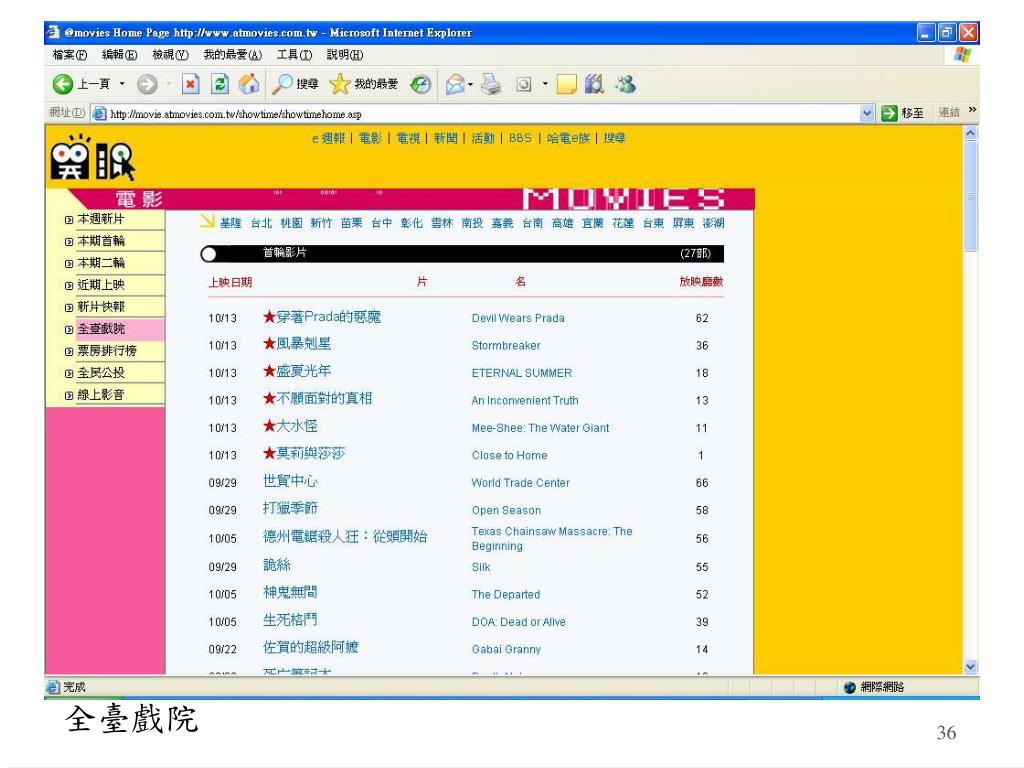This screenshot has width=1024, height=768.
Task: Open the 說明(H) menu
Action: click(345, 55)
